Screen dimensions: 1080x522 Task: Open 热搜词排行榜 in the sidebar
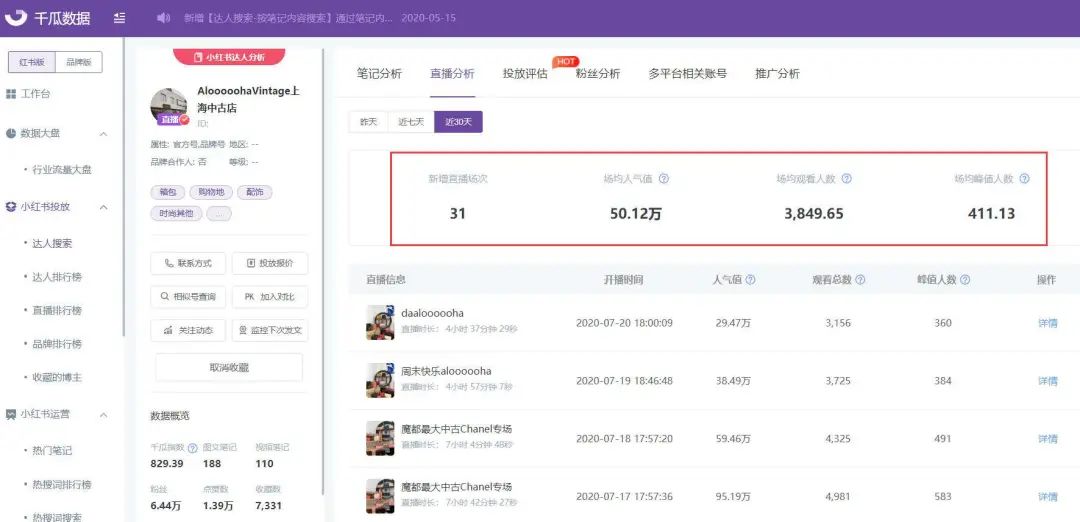pos(62,484)
